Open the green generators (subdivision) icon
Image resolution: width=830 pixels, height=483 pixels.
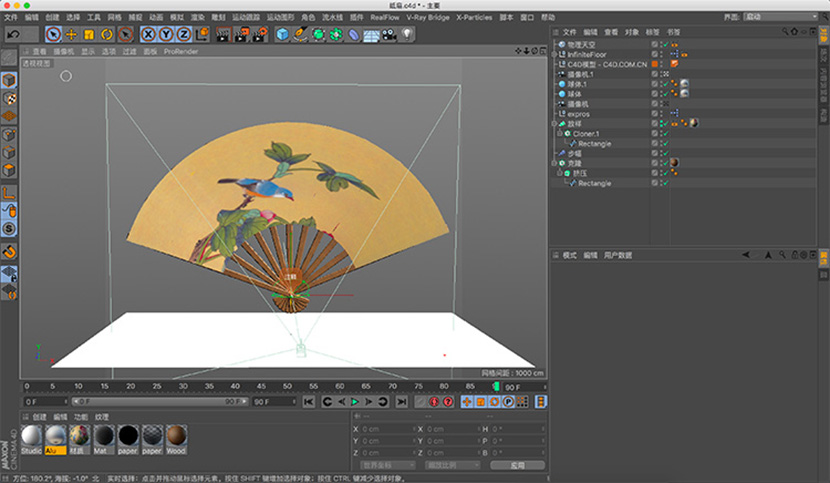coord(318,34)
